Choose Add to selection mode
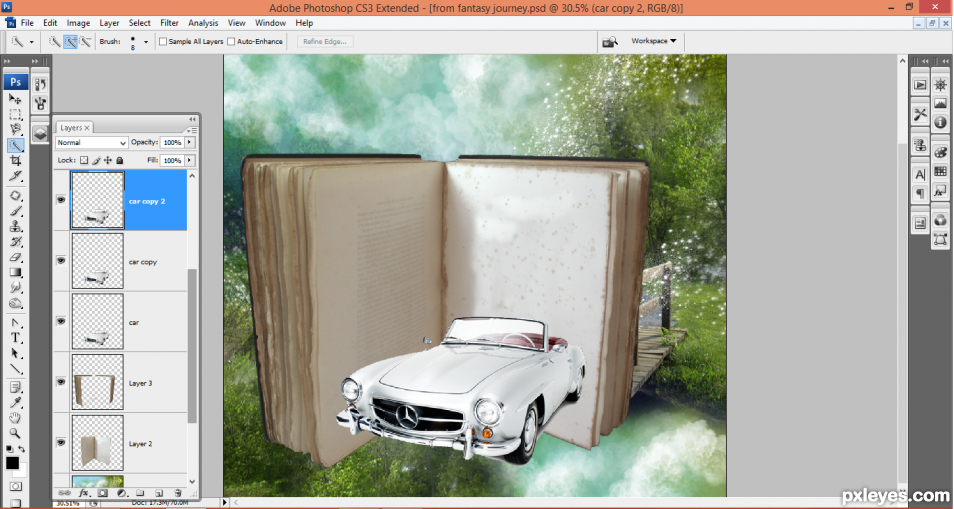954x509 pixels. click(71, 41)
